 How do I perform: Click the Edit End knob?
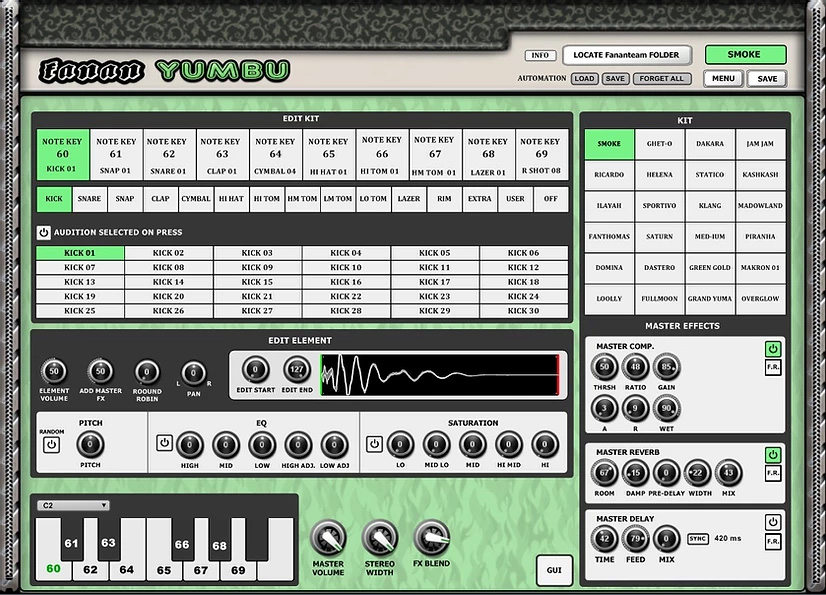click(x=297, y=369)
